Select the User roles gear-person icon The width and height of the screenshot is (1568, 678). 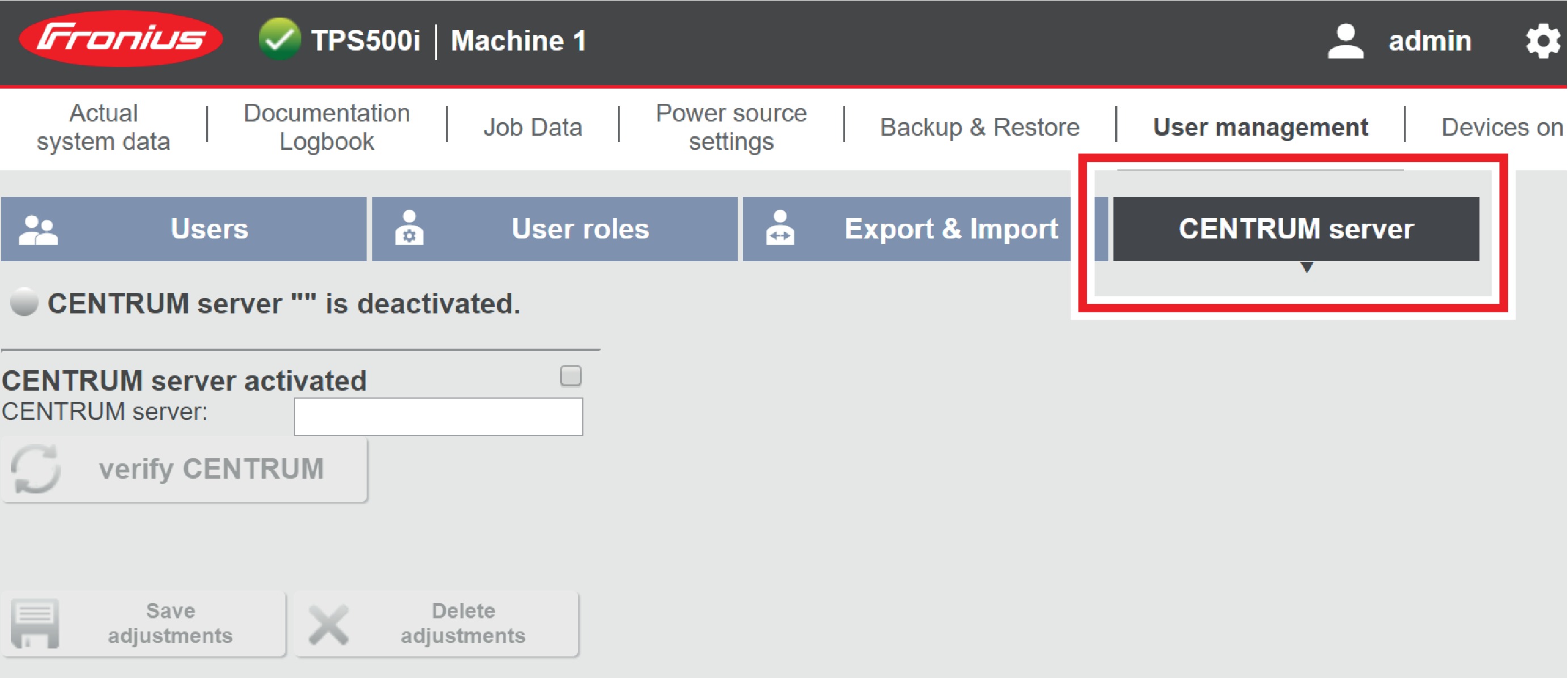(410, 228)
